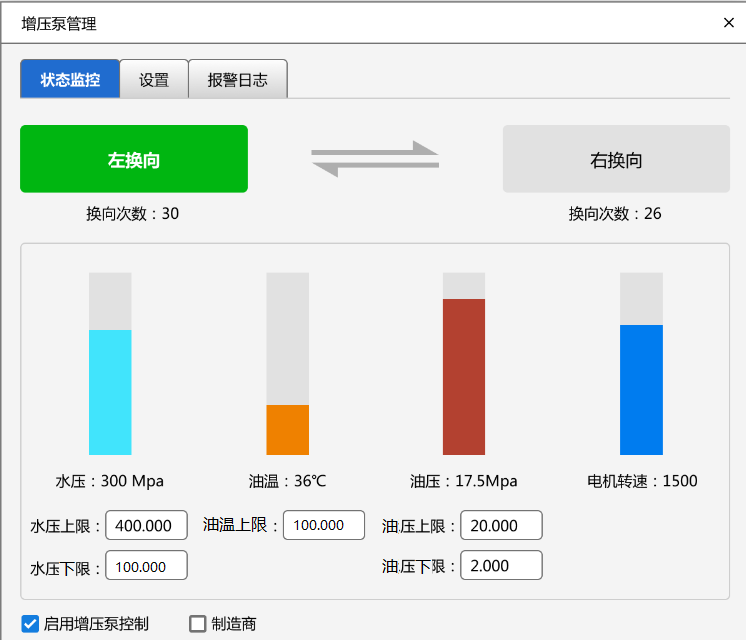Click the blue 电机转速 level bar
The width and height of the screenshot is (746, 640).
(x=641, y=390)
